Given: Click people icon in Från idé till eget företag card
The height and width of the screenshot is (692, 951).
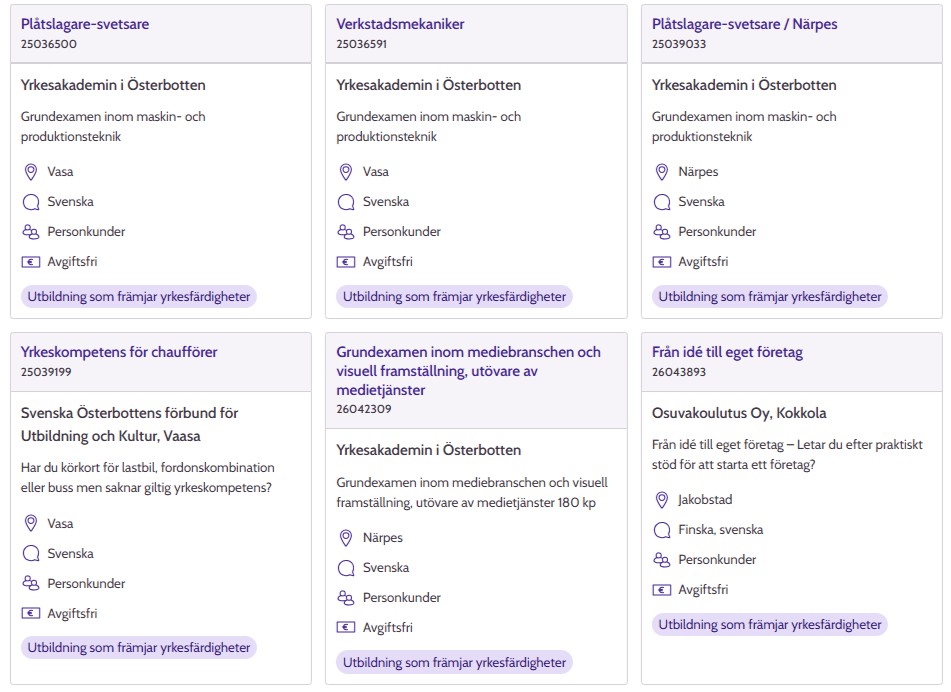Looking at the screenshot, I should (661, 560).
